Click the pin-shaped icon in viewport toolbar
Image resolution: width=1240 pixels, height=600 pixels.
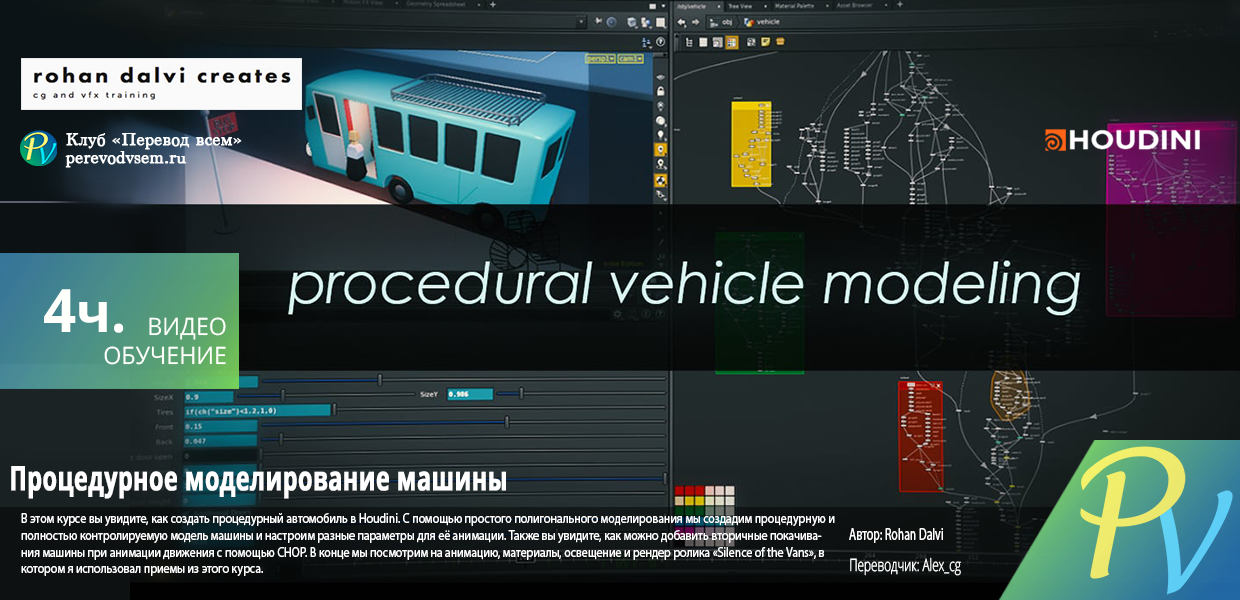(598, 21)
